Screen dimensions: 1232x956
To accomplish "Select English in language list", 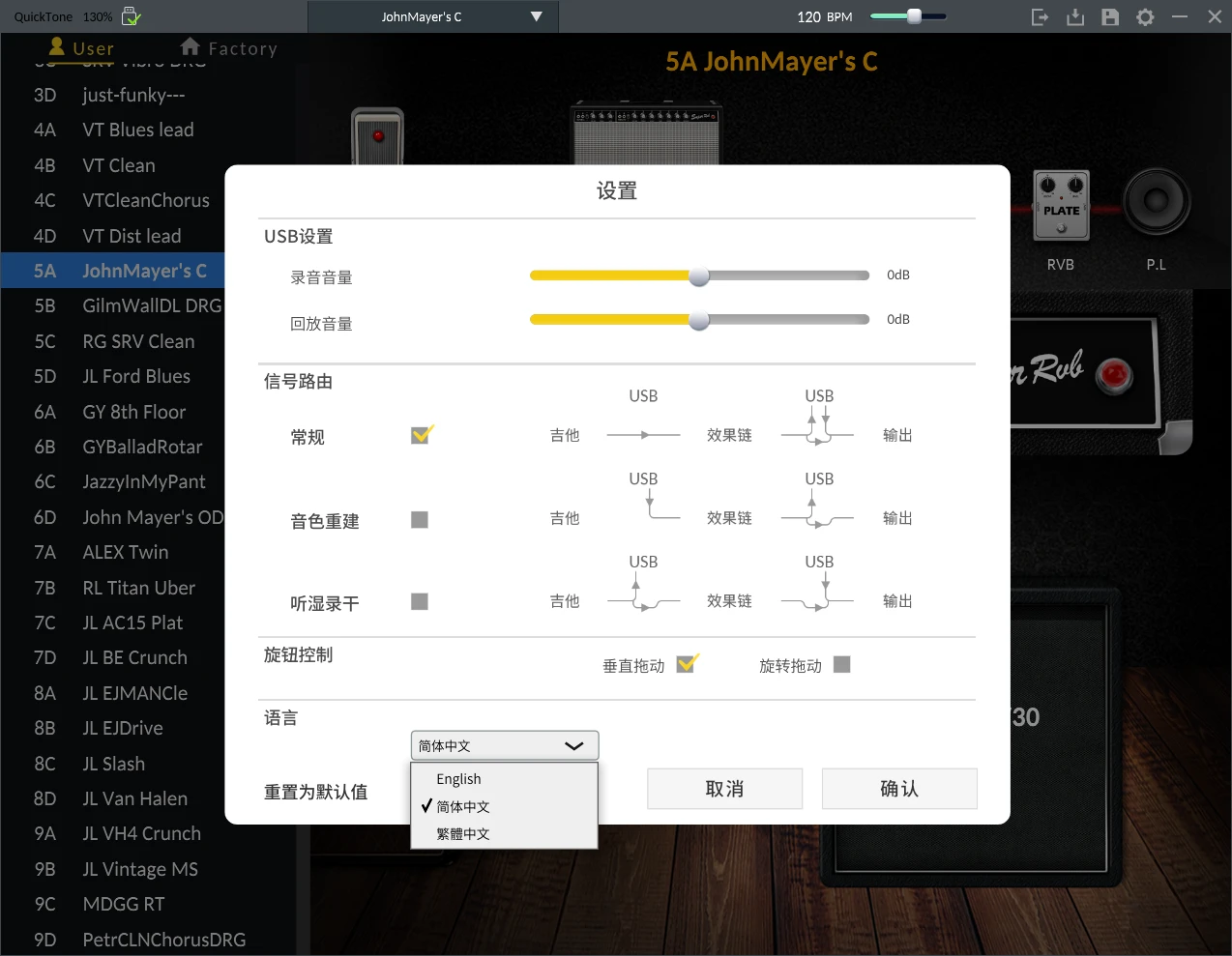I will pyautogui.click(x=504, y=779).
